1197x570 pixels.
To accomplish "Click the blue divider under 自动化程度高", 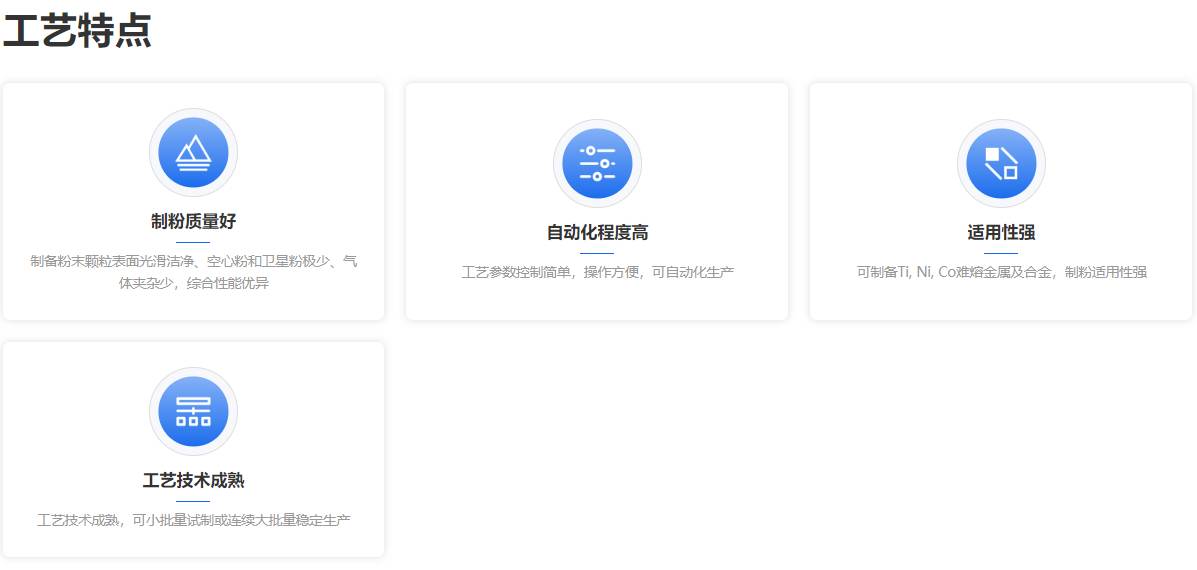I will [597, 253].
